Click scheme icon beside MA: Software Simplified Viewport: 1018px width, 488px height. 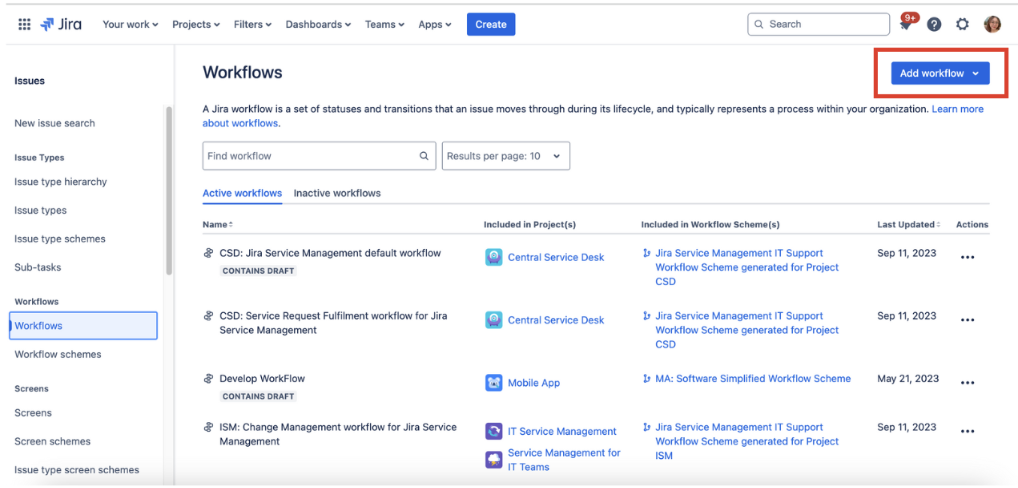click(646, 378)
